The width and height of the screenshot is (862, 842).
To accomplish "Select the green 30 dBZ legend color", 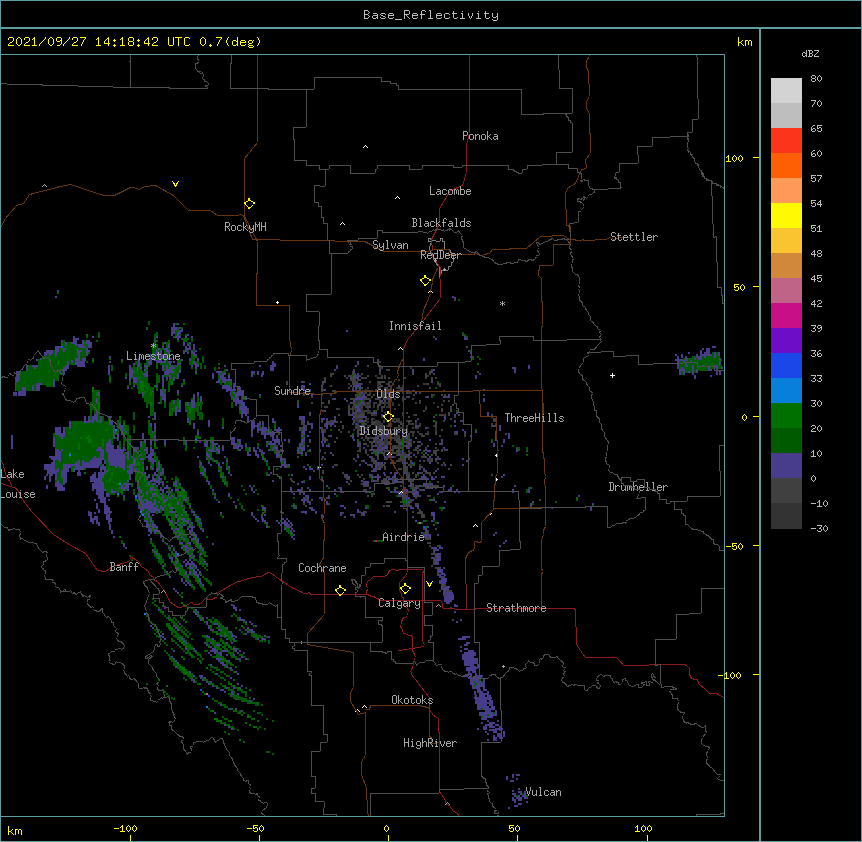I will click(x=786, y=416).
